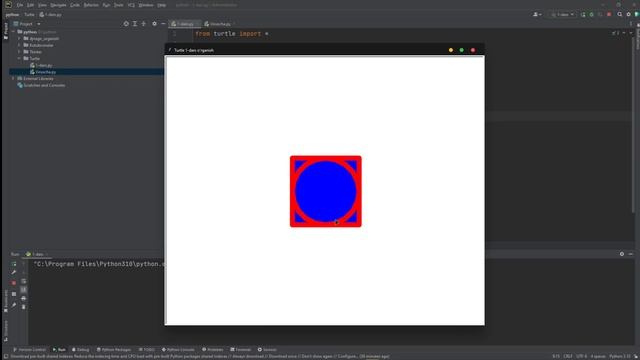Open the Problems tool window
This screenshot has width=640, height=360.
point(213,350)
